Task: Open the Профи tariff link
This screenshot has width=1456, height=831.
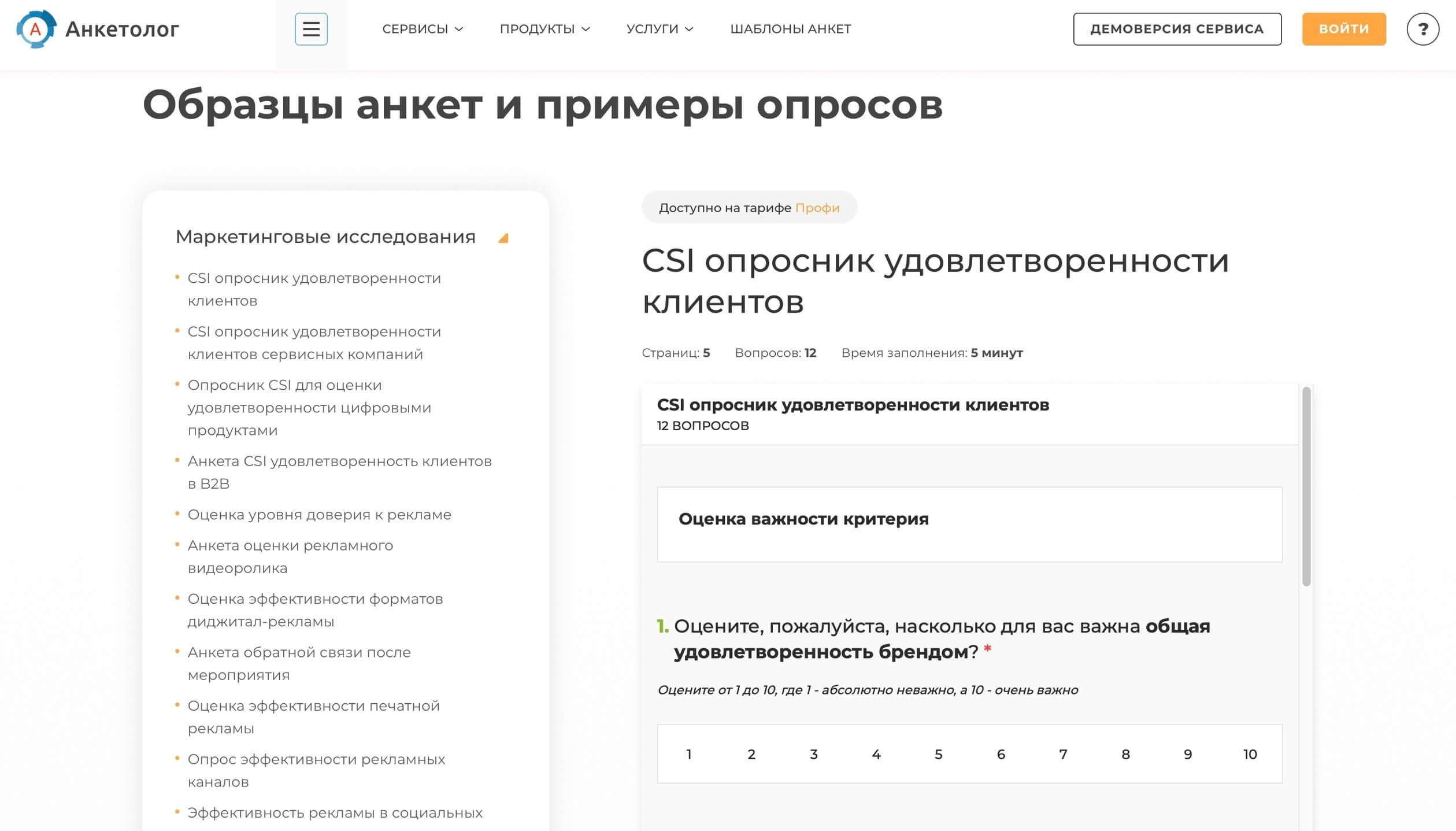Action: (x=818, y=207)
